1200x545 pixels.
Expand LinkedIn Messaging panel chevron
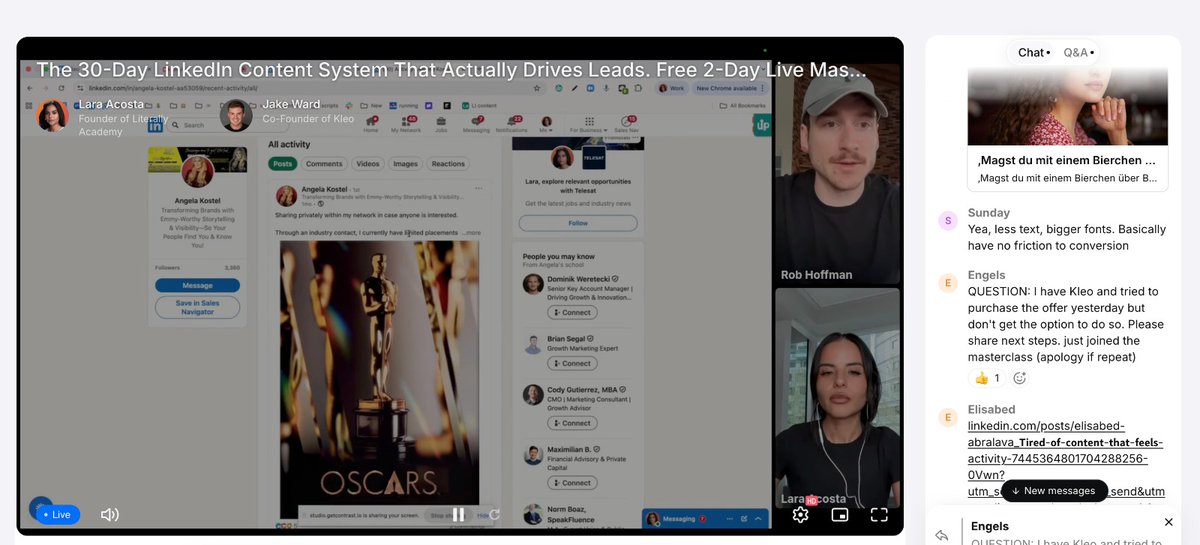pyautogui.click(x=758, y=519)
